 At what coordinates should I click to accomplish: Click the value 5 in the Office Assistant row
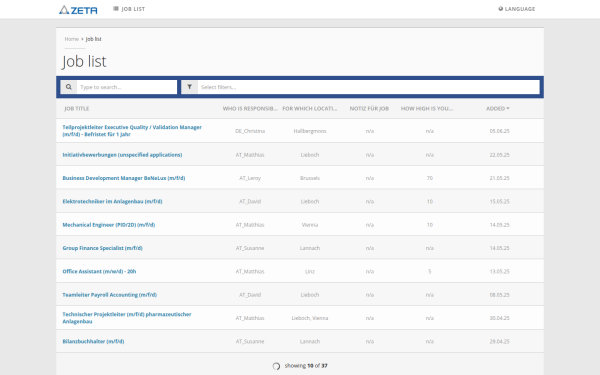(x=430, y=272)
